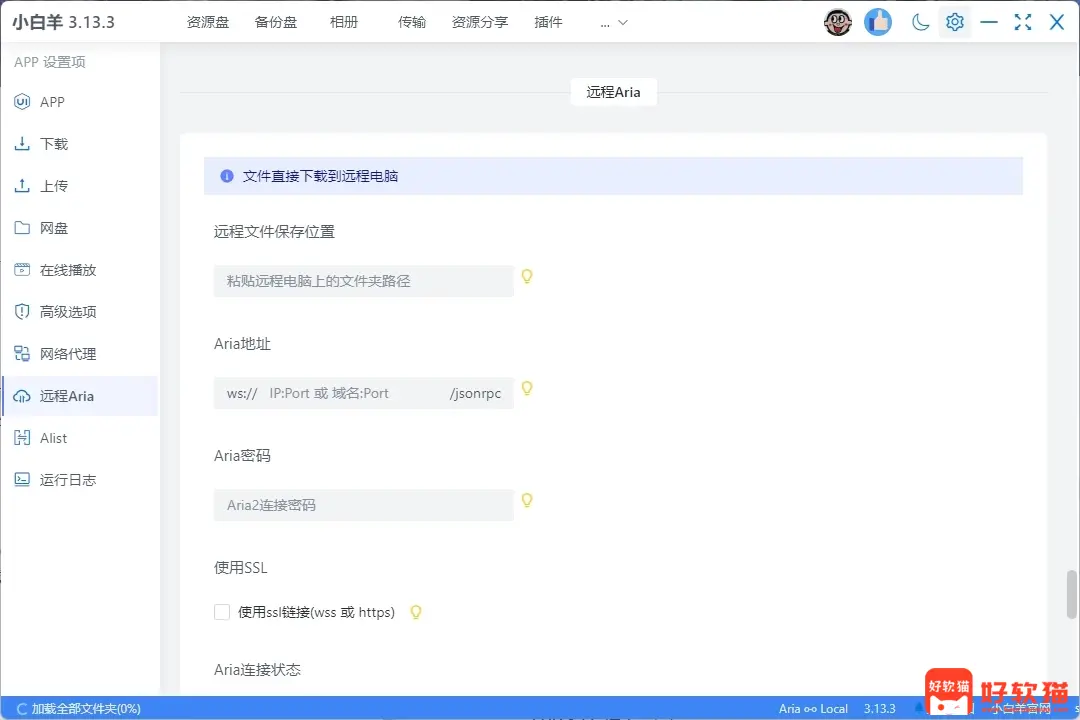Open the 运行日志 log icon
The image size is (1080, 720).
coord(22,480)
